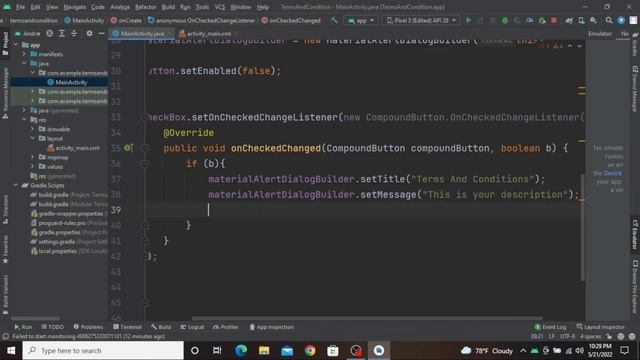
Task: Stop the running app with the red square
Action: coord(554,20)
